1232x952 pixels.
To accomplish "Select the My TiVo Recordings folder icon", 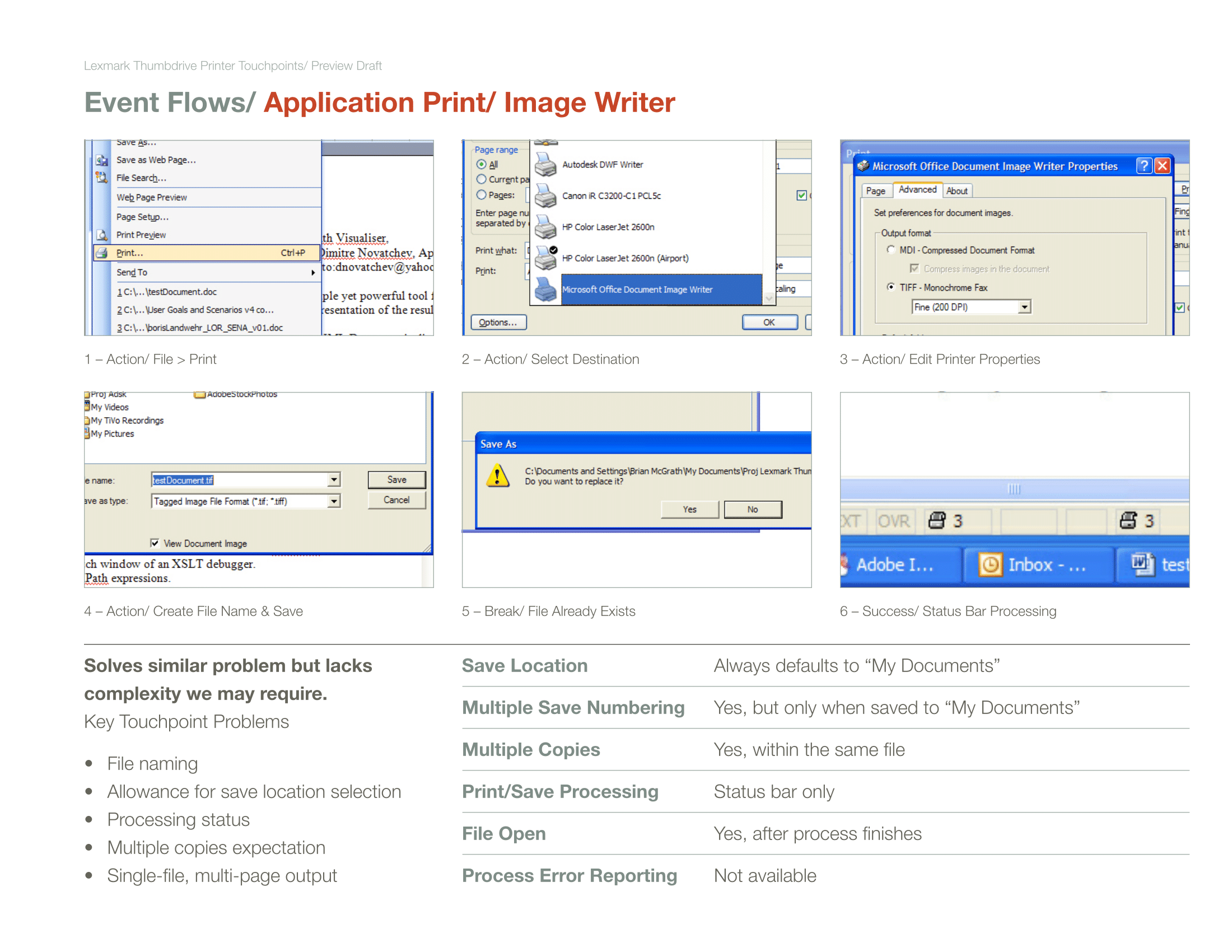I will click(x=87, y=420).
